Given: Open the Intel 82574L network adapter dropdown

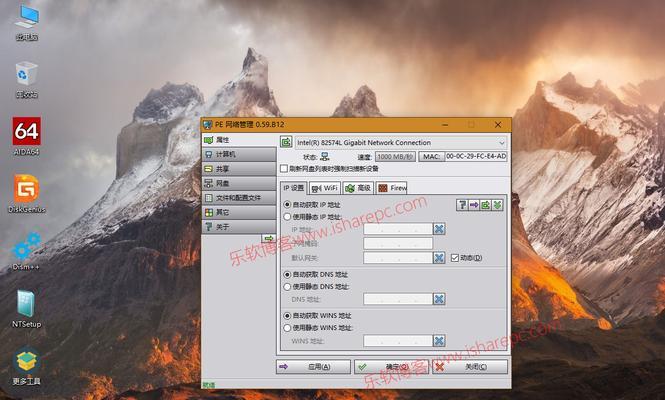Looking at the screenshot, I should 400,143.
